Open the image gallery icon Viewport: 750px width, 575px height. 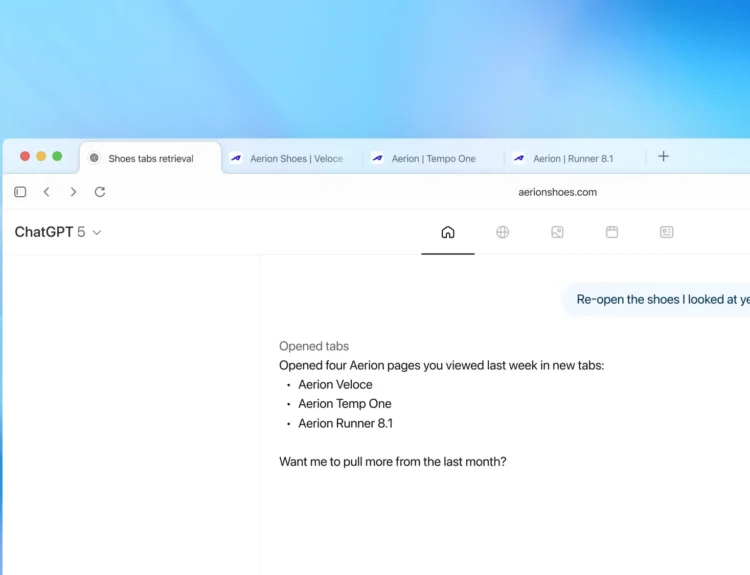click(557, 232)
